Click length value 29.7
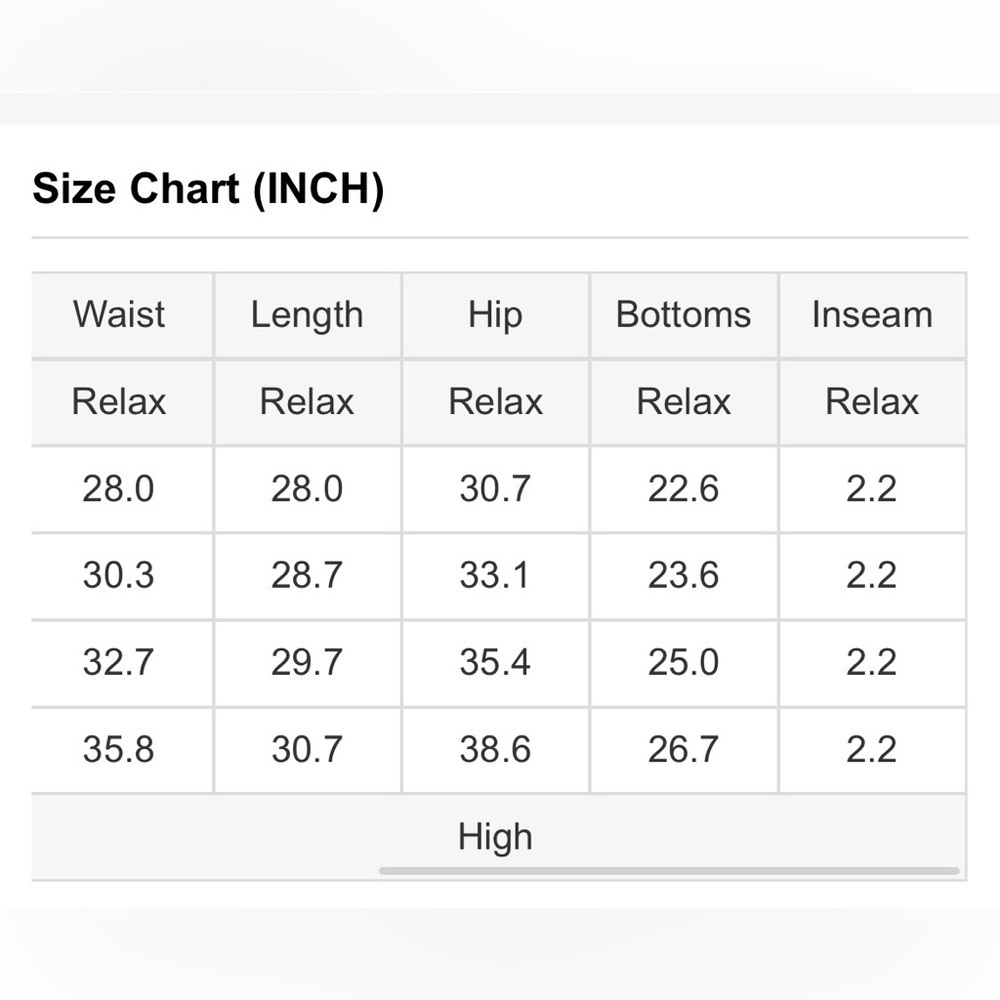This screenshot has height=1000, width=1000. tap(307, 662)
